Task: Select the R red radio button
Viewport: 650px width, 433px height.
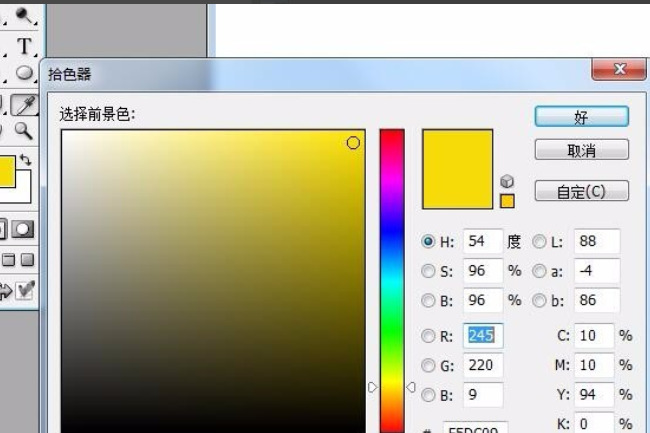Action: click(x=429, y=336)
